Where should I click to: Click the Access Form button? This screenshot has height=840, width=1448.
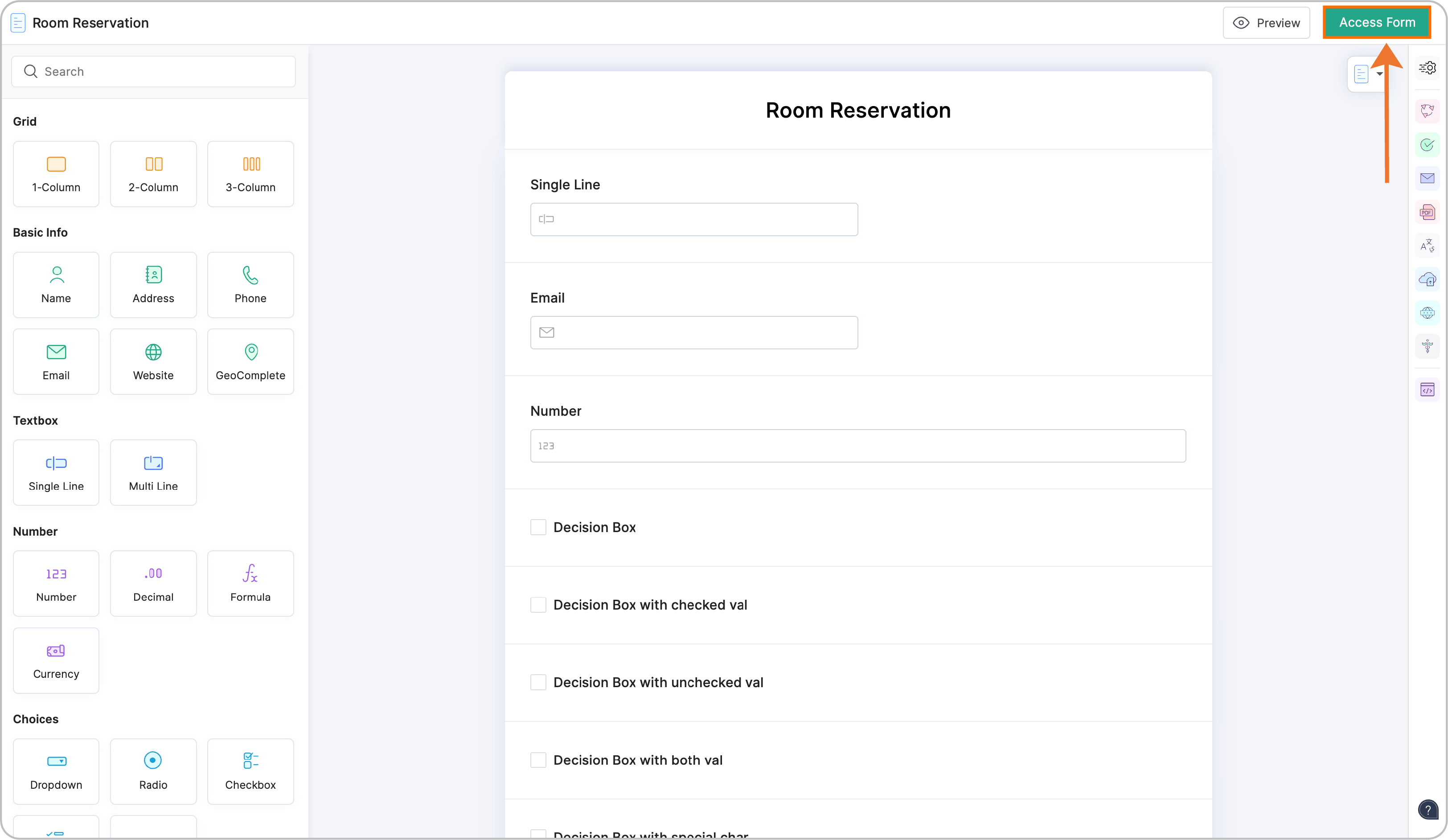click(x=1377, y=22)
